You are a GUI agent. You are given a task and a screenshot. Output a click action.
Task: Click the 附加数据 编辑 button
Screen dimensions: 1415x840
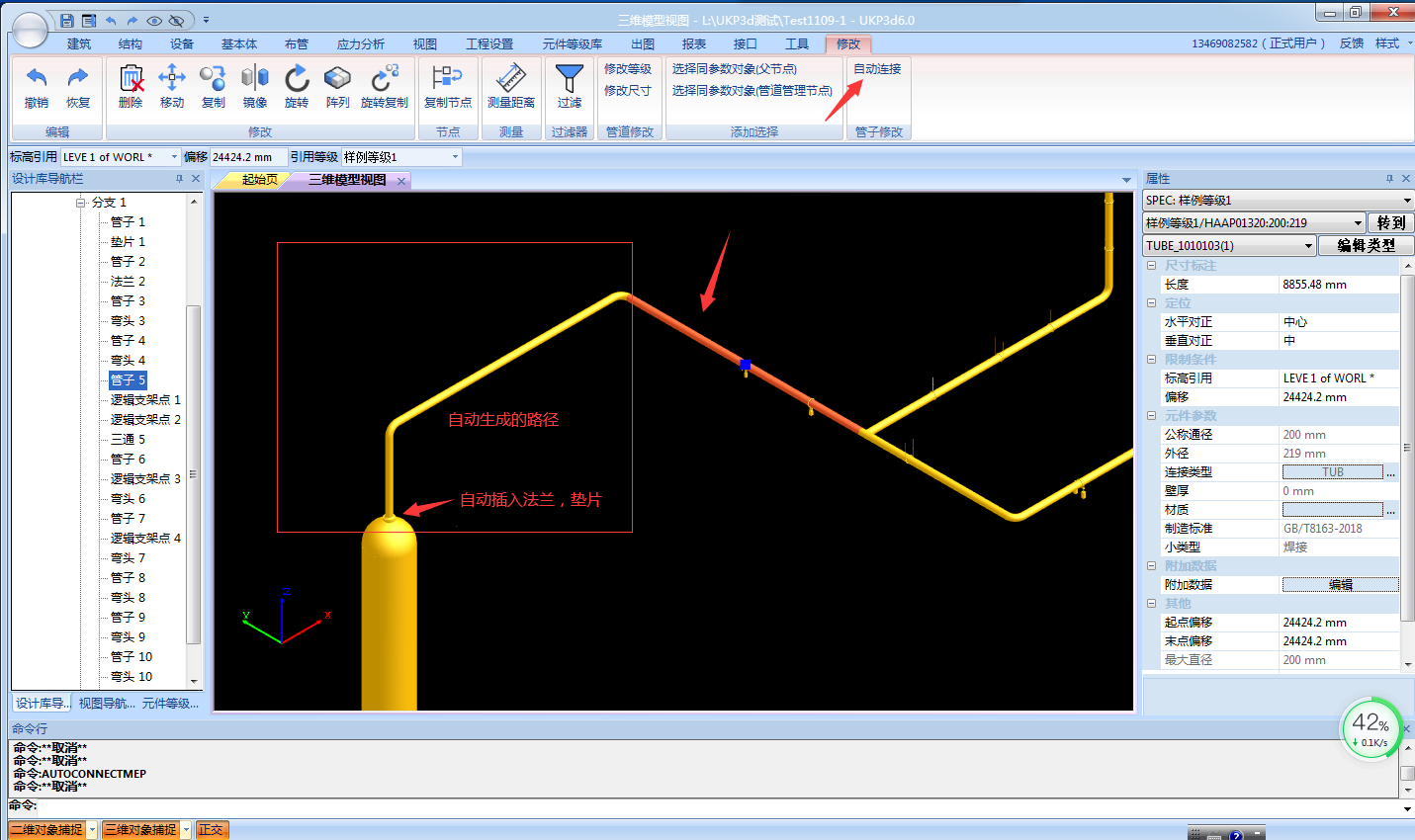pyautogui.click(x=1340, y=585)
